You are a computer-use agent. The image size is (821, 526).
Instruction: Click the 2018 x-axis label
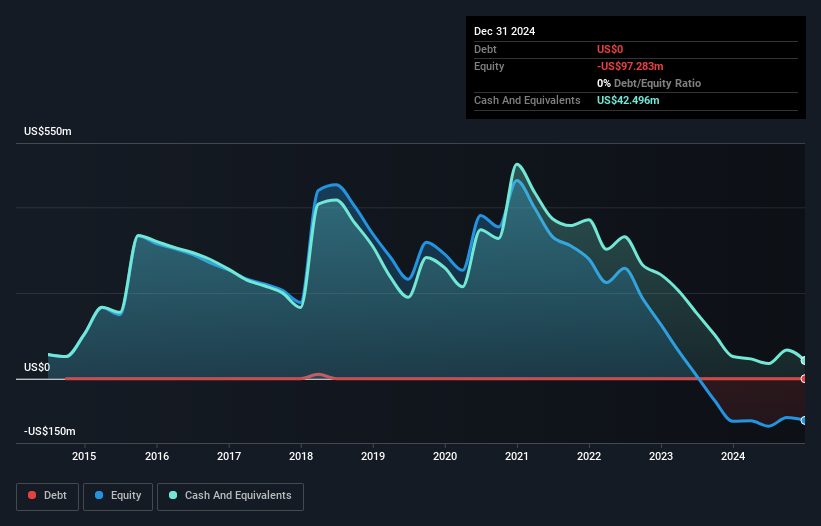301,456
